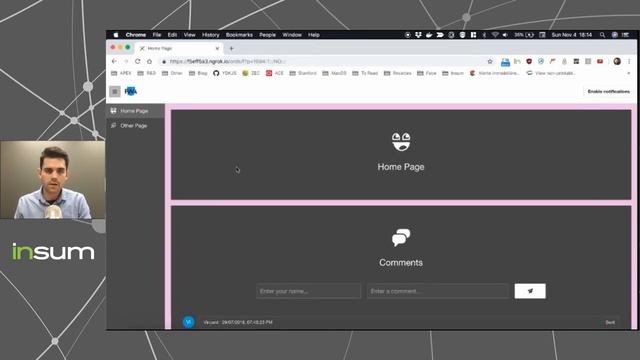Open the MacOS bookmarks folder
Image resolution: width=640 pixels, height=360 pixels.
pos(335,73)
